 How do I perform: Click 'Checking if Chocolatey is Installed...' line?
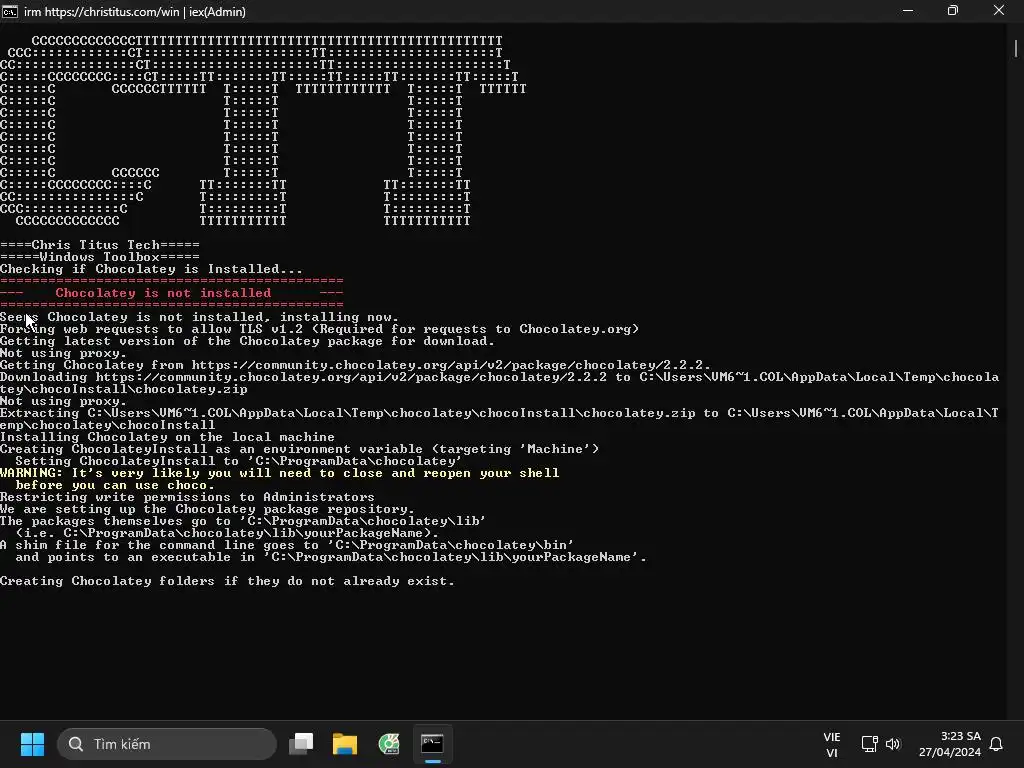click(152, 269)
